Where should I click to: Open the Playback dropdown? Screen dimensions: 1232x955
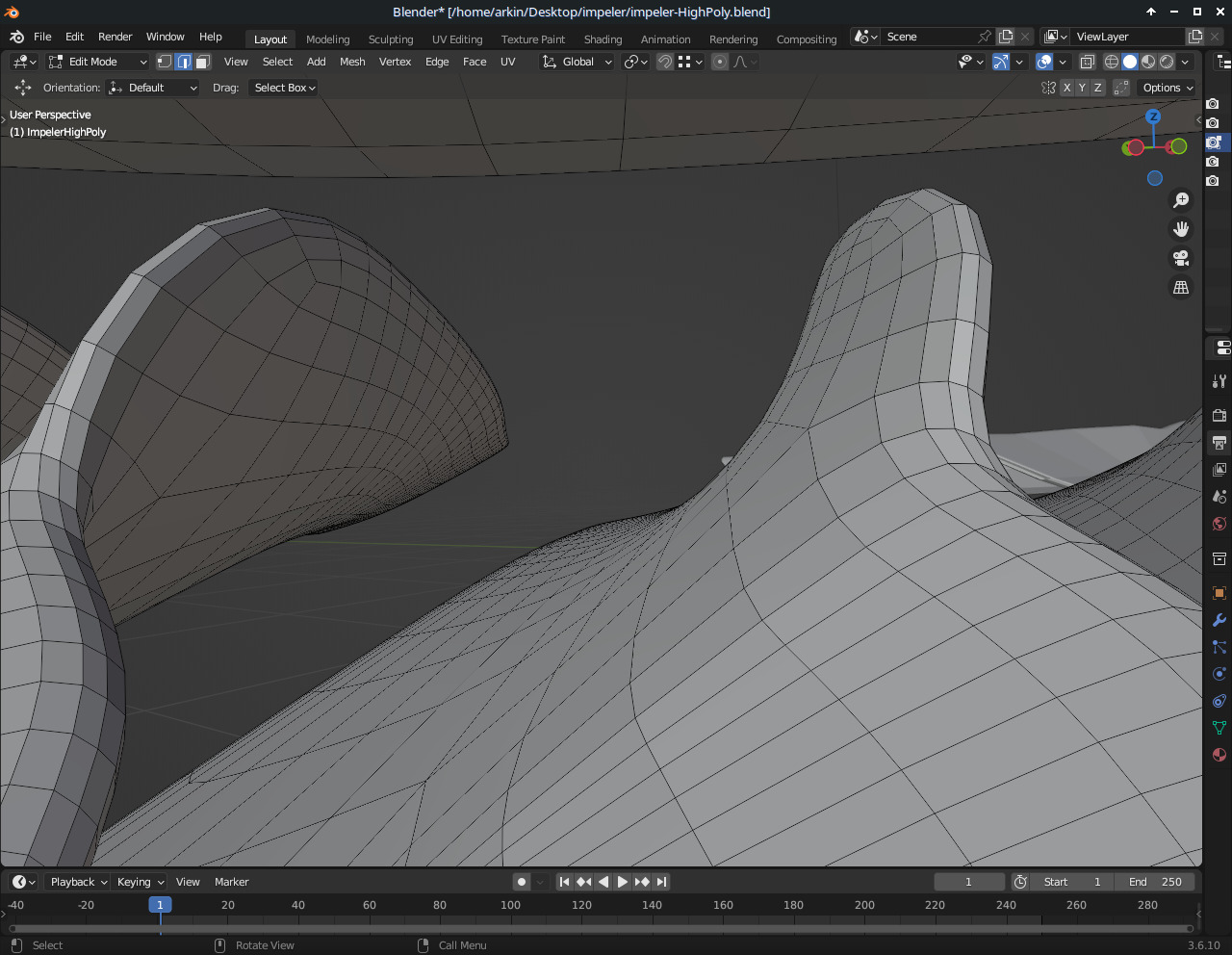tap(78, 882)
